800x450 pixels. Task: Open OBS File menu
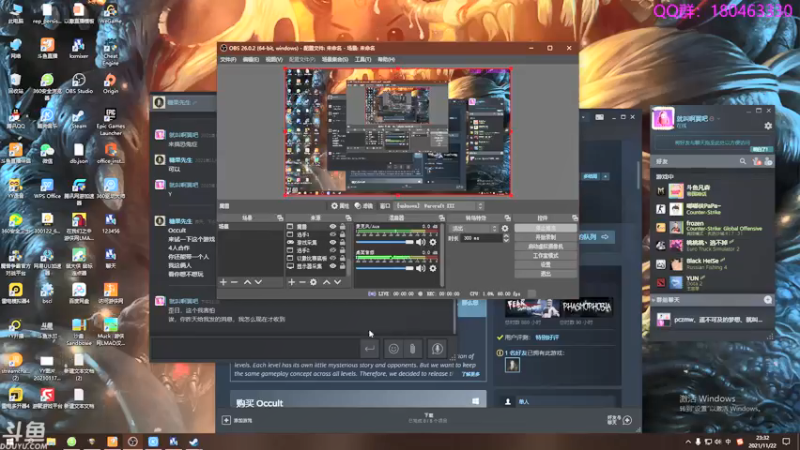[228, 60]
